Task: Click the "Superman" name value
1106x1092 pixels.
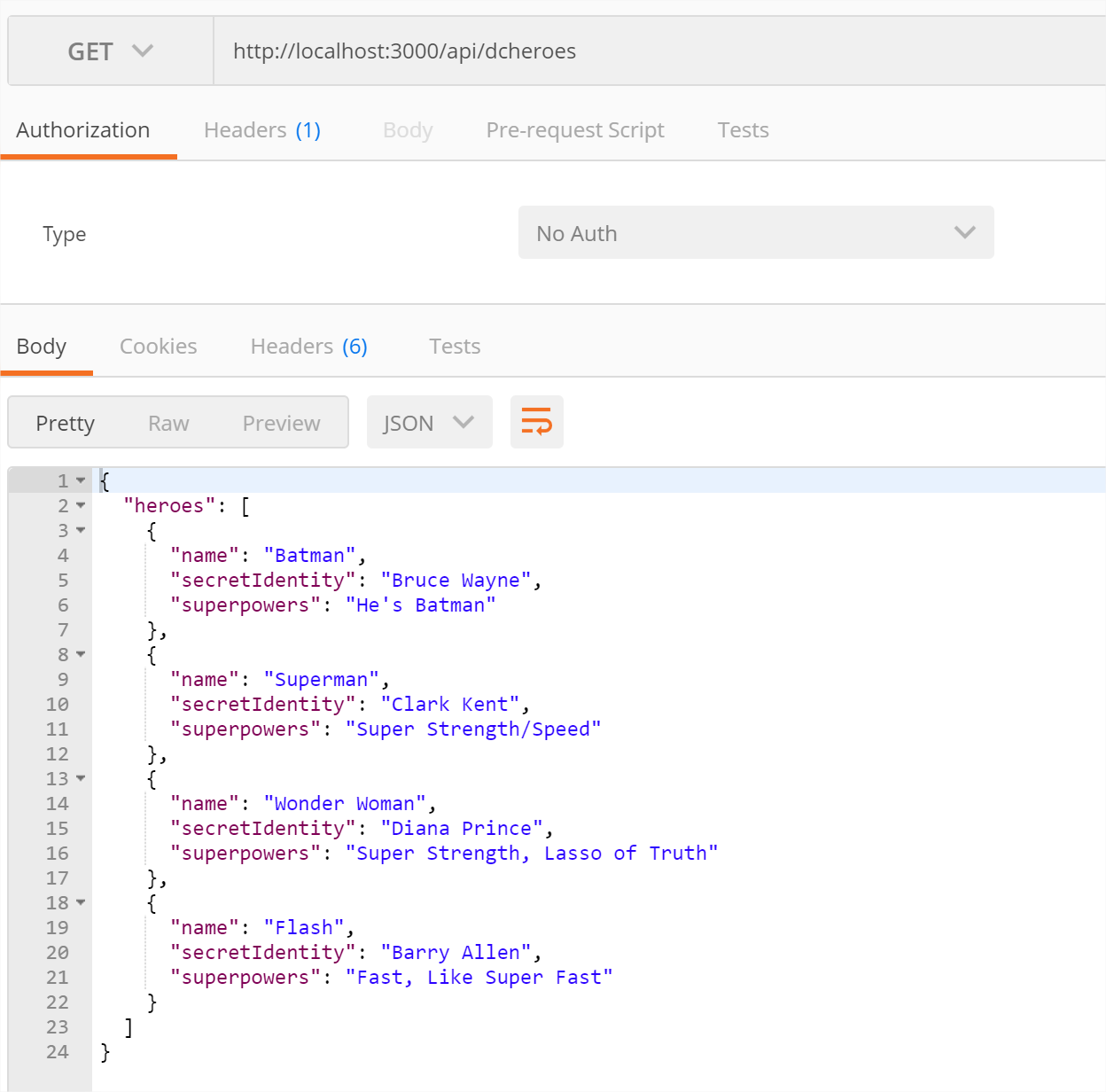Action: point(321,679)
